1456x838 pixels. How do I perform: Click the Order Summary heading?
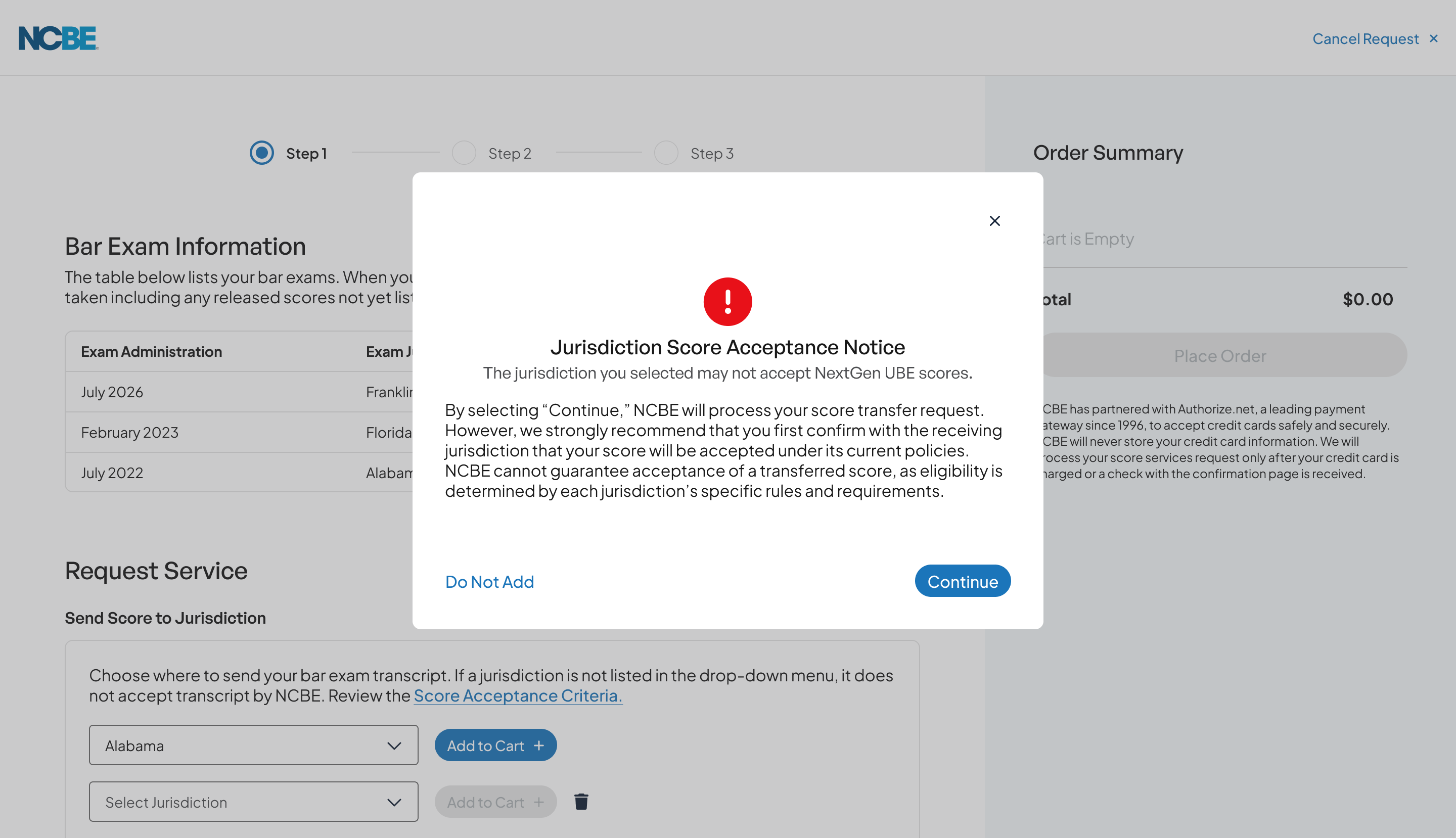pos(1108,153)
